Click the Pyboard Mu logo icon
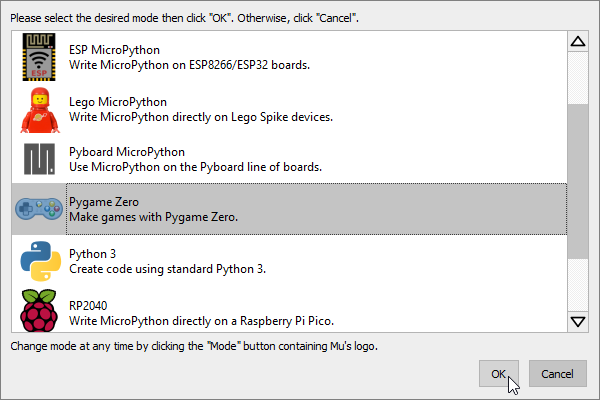Viewport: 600px width, 400px height. pos(39,159)
